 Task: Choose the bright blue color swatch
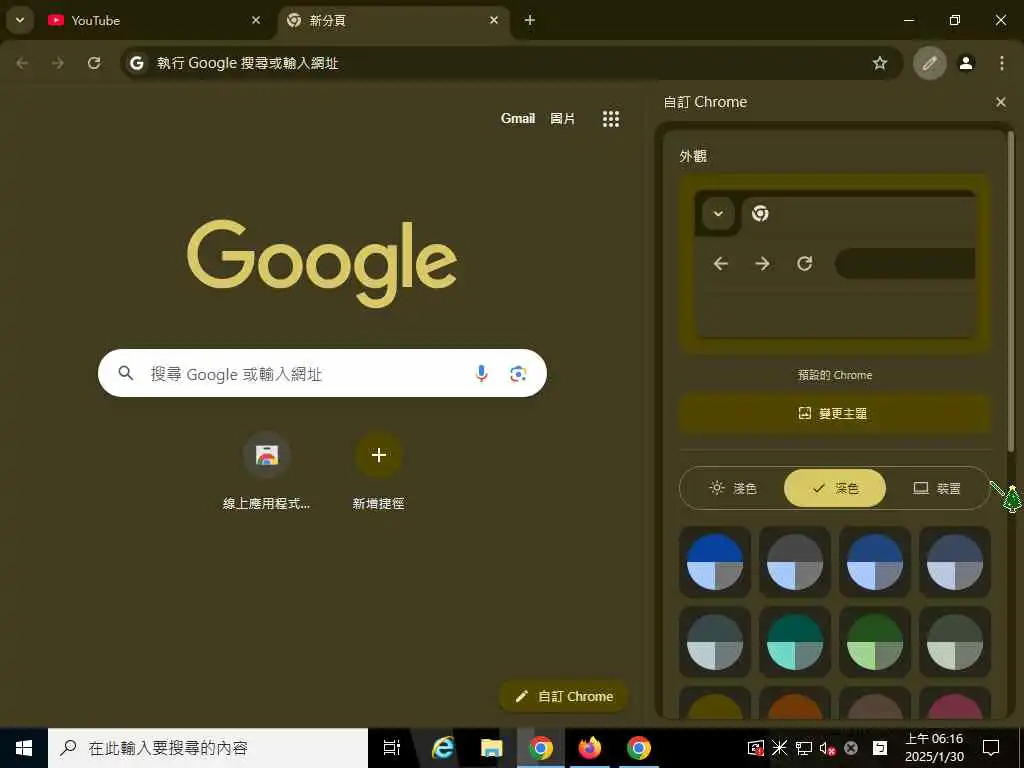(714, 562)
